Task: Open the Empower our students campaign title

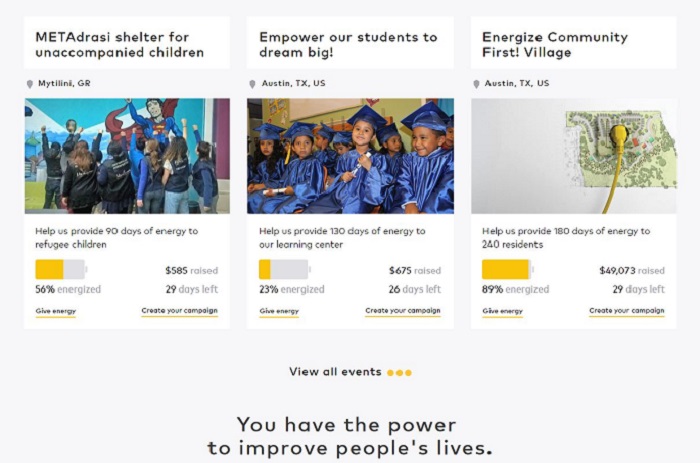Action: (x=348, y=45)
